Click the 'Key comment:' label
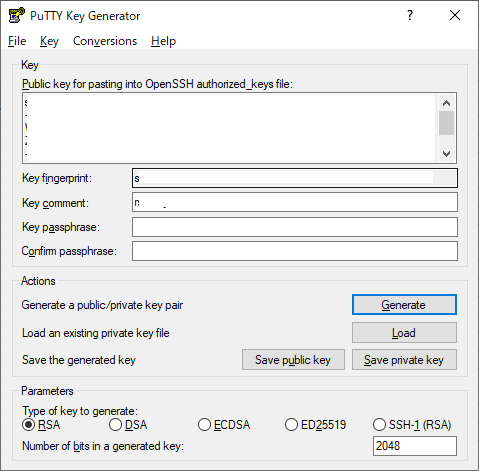 point(55,203)
